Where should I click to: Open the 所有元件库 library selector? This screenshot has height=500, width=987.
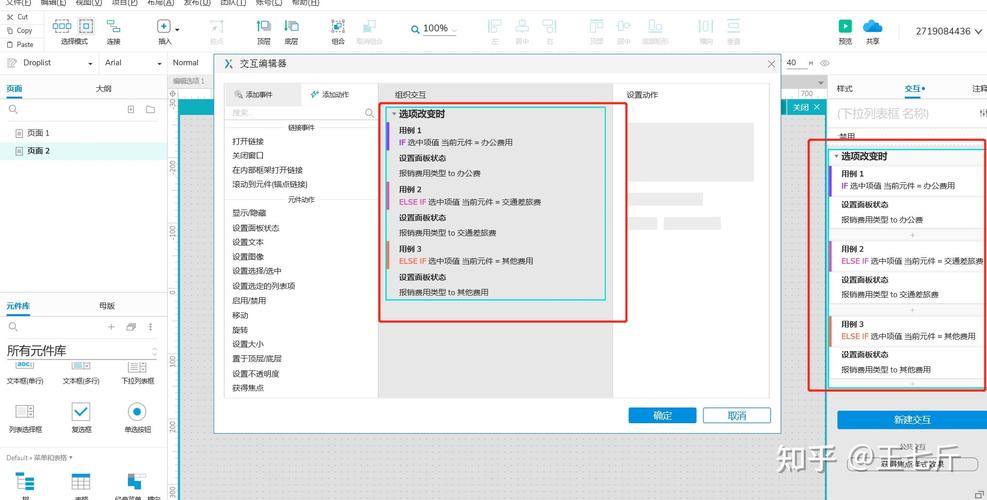(x=81, y=351)
